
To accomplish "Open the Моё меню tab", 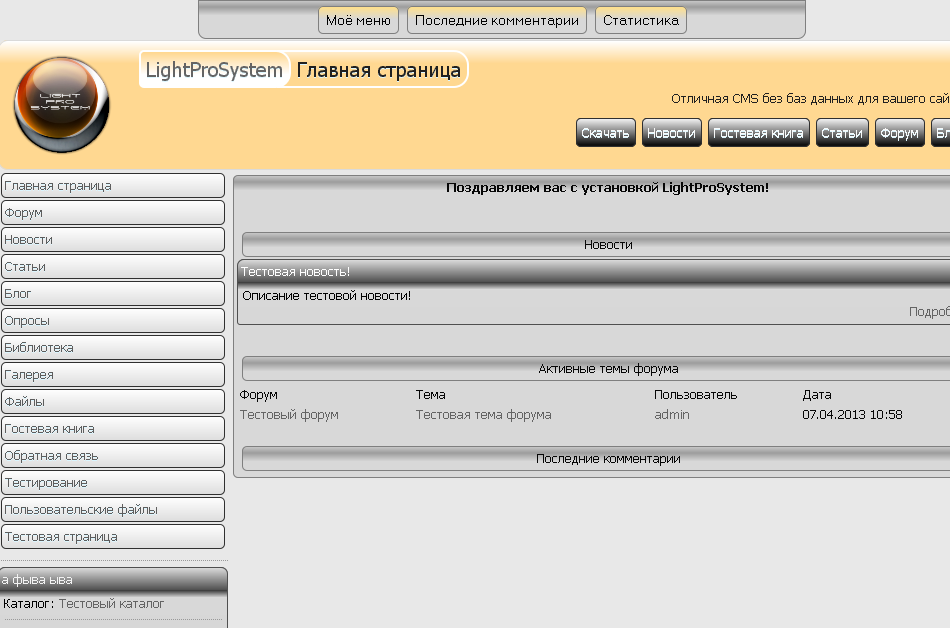I will [358, 21].
